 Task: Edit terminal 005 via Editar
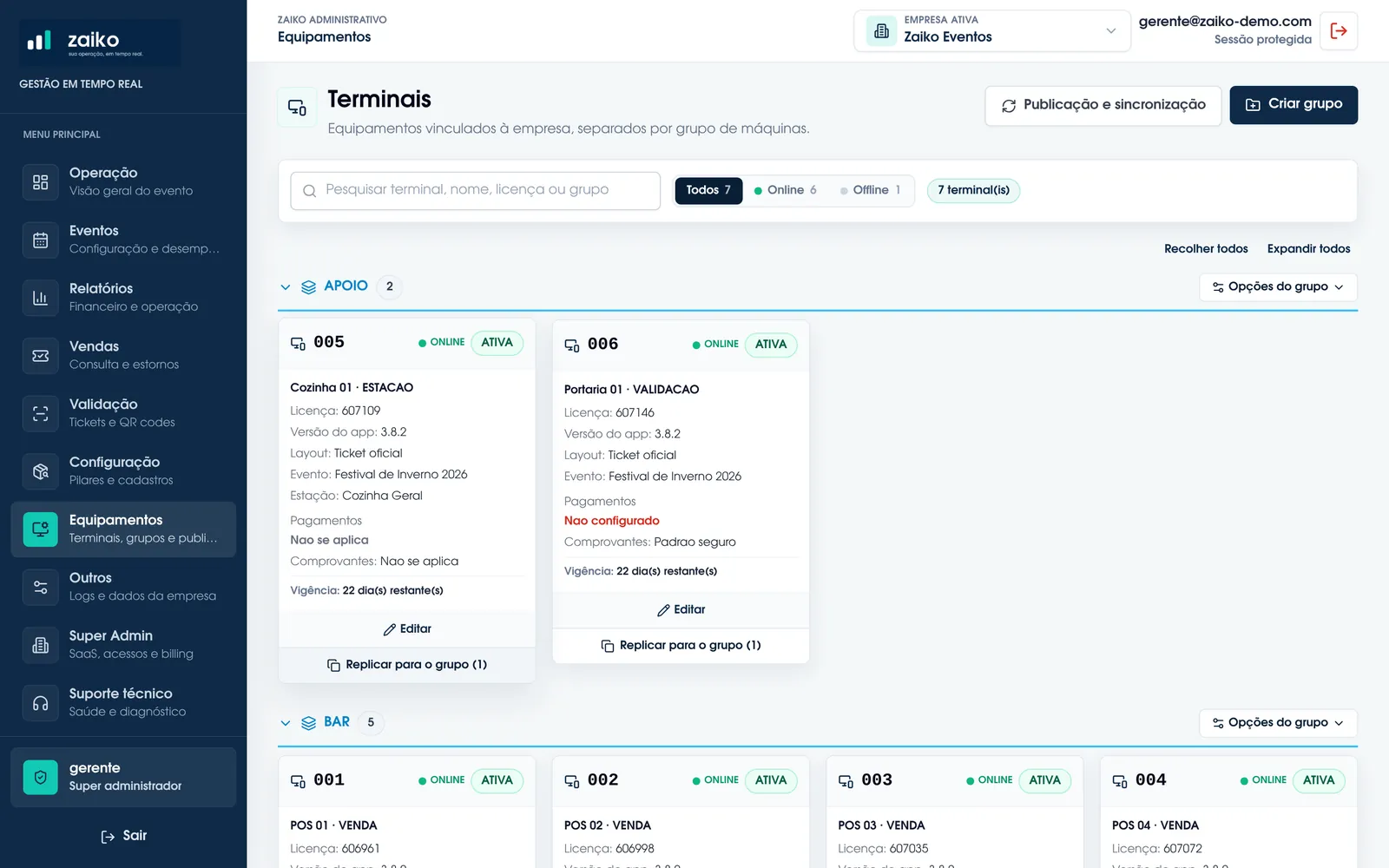click(x=407, y=629)
